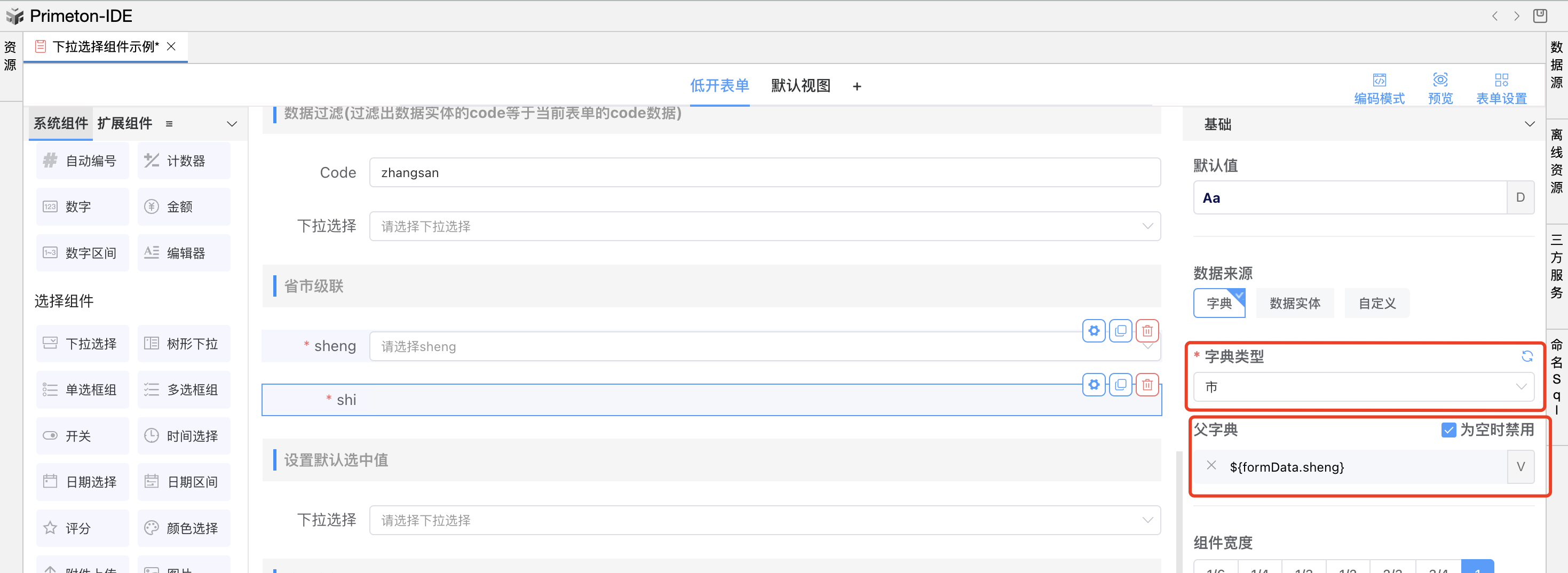
Task: Clear the 父字典 formData.sheng value
Action: (1211, 466)
